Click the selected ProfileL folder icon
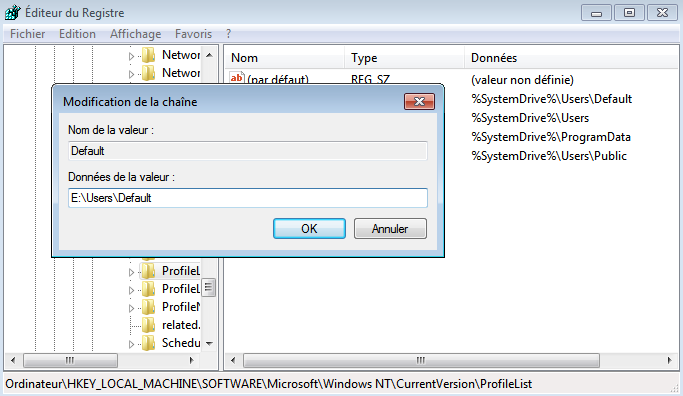683x396 pixels. (x=149, y=271)
